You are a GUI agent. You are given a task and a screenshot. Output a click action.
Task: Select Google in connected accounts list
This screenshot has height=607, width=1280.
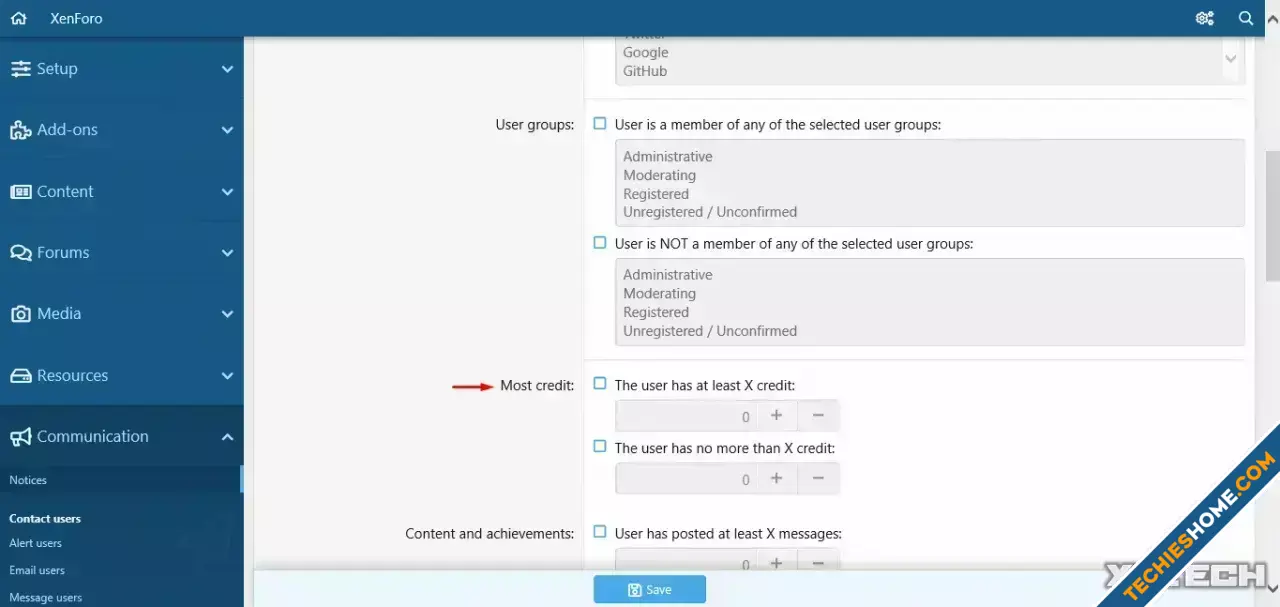tap(645, 52)
